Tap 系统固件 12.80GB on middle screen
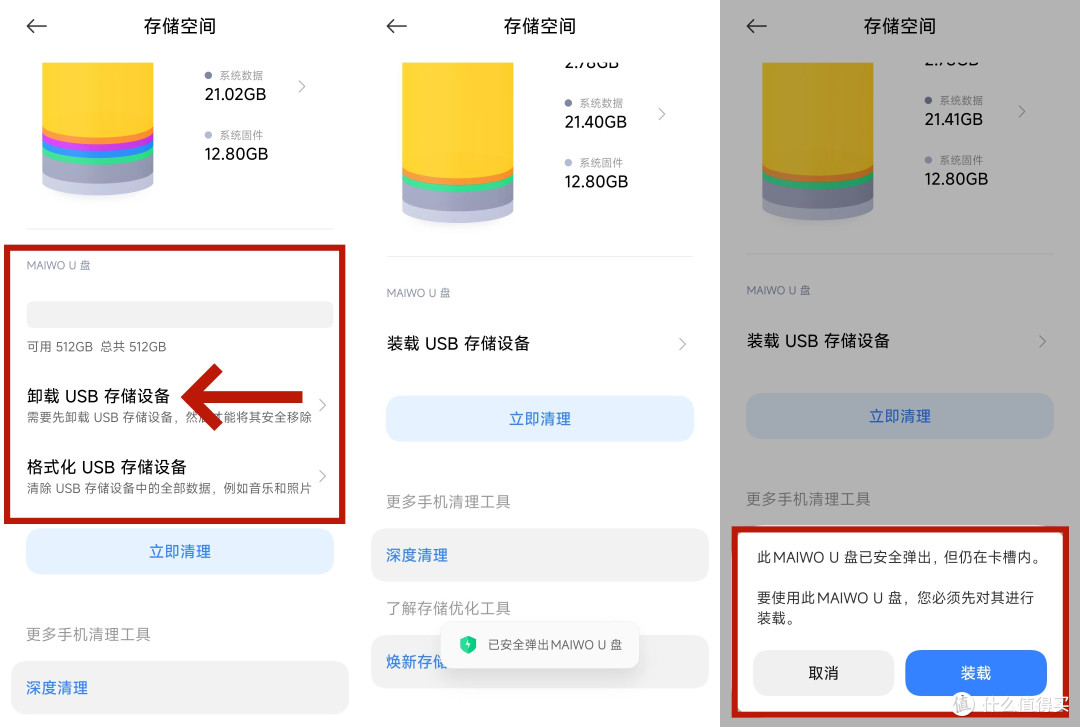The height and width of the screenshot is (727, 1080). coord(596,173)
